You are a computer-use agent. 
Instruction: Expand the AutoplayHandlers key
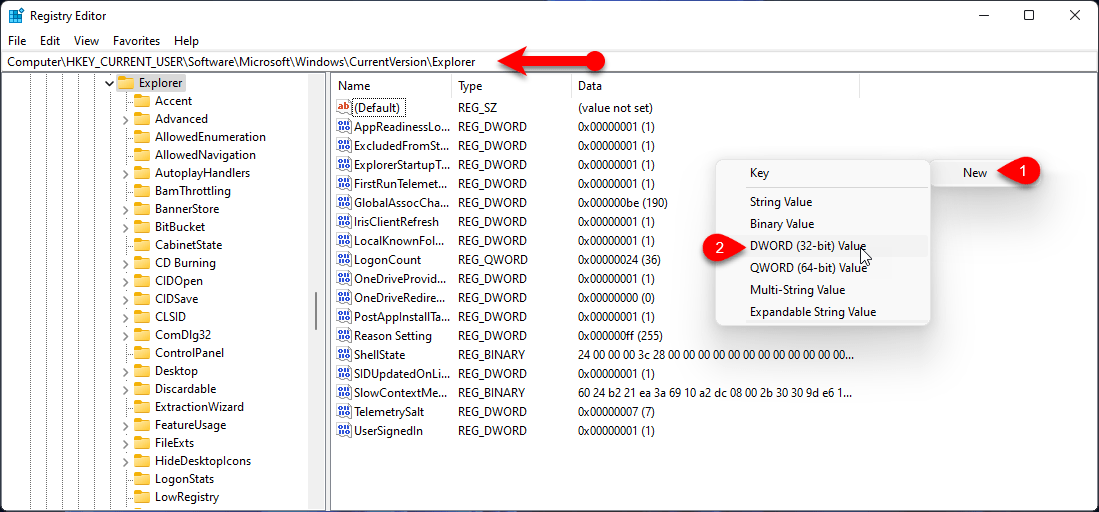(x=125, y=173)
